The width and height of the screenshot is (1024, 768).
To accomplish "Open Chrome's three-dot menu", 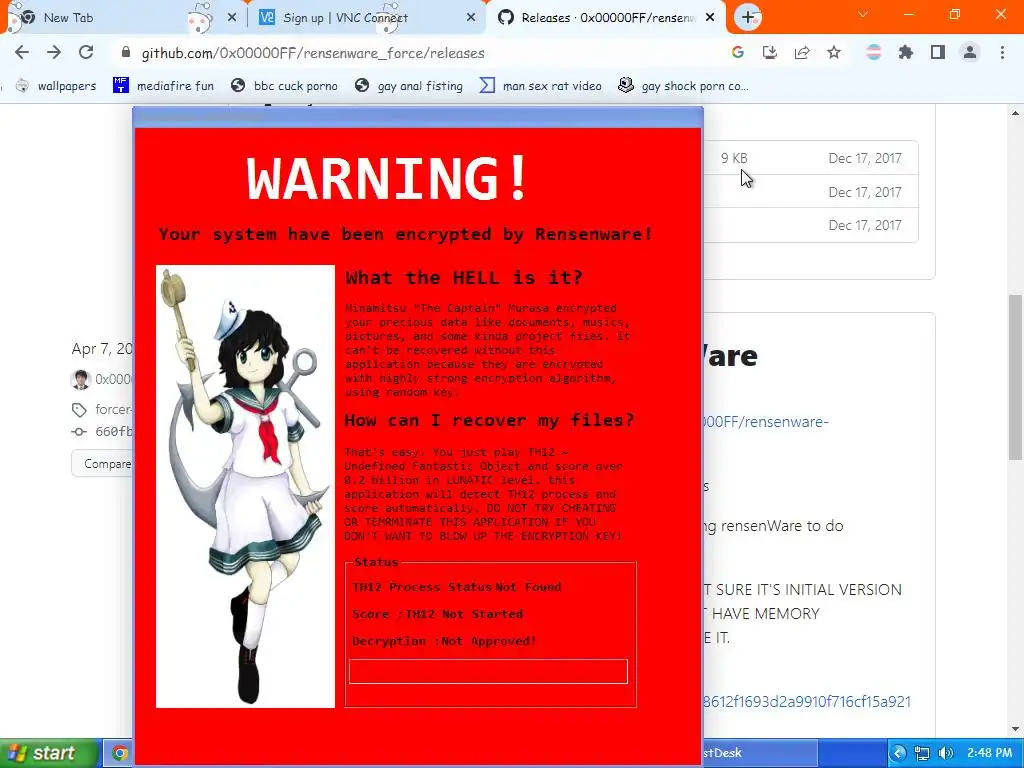I will click(1002, 53).
